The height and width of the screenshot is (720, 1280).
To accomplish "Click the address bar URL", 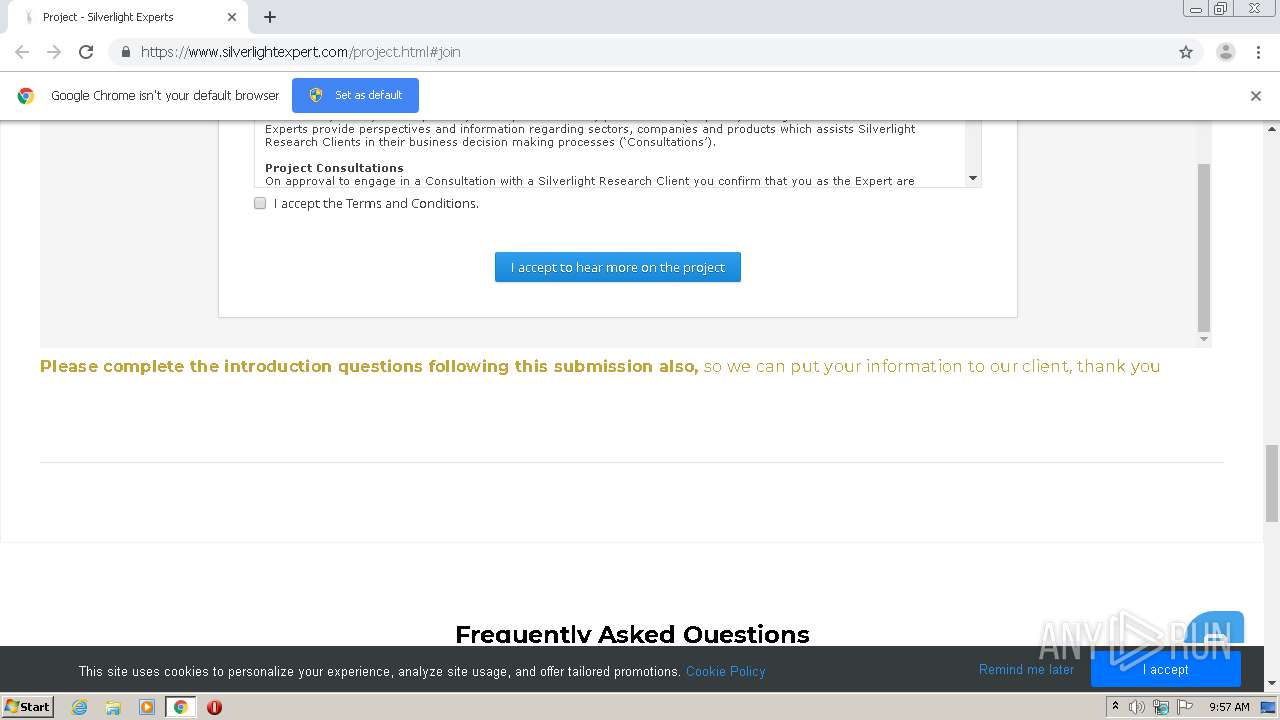I will click(x=301, y=52).
